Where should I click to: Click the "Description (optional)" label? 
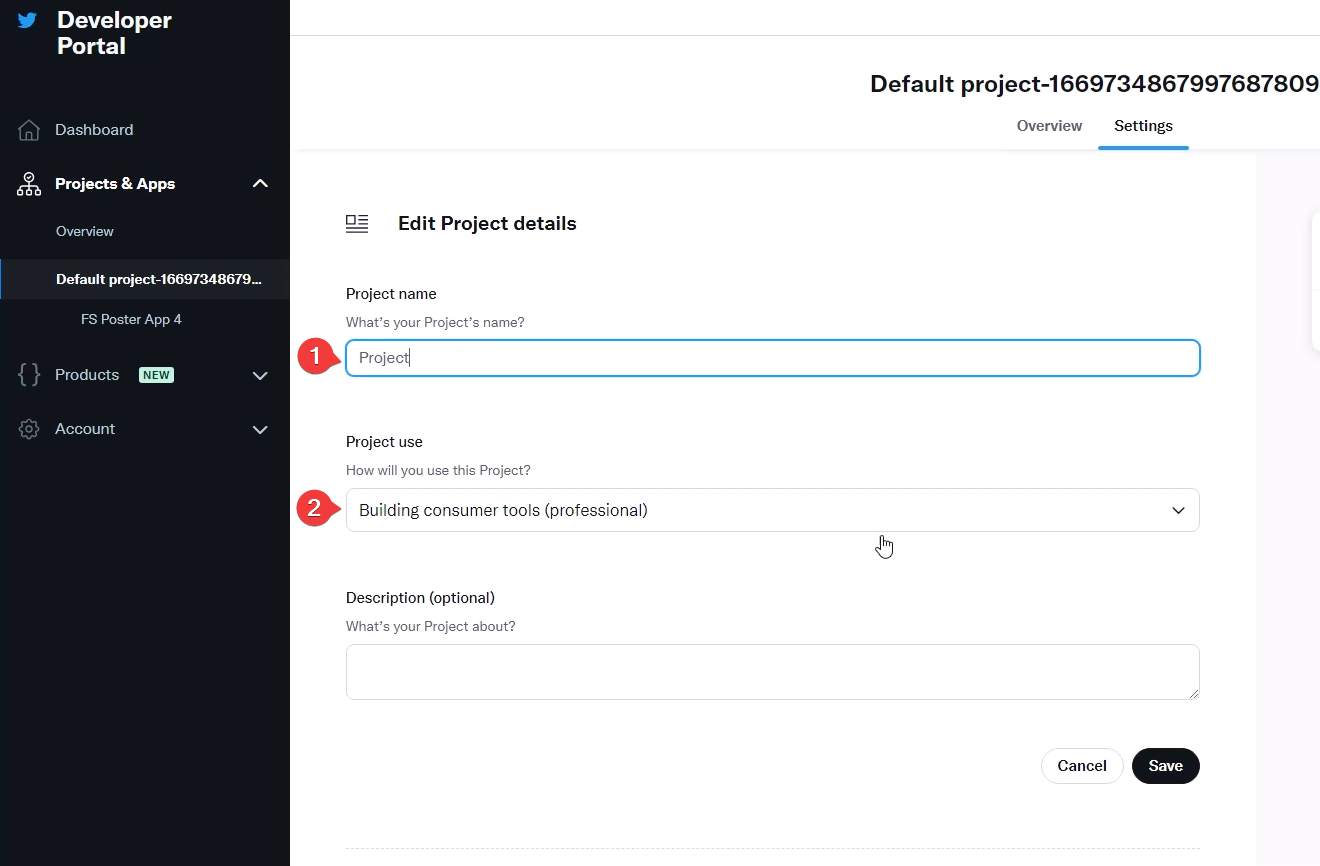[x=420, y=598]
